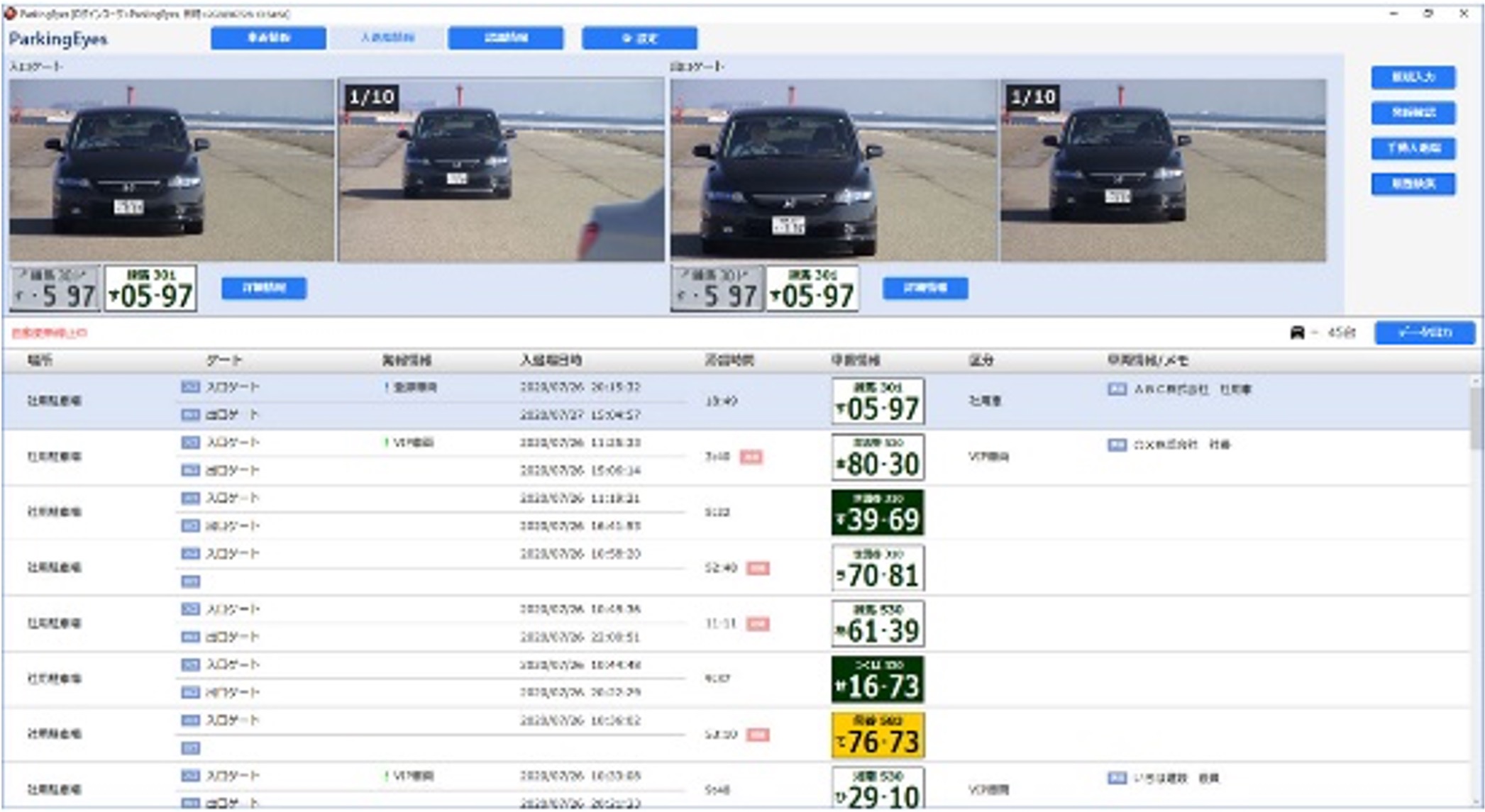Click the blue gate icon beside 入口ゲート in first row
The height and width of the screenshot is (812, 1485).
point(190,387)
